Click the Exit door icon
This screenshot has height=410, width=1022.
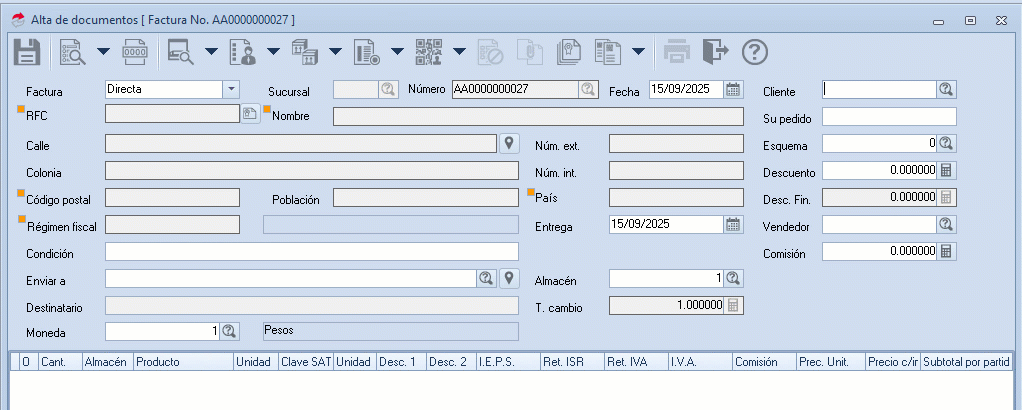pyautogui.click(x=715, y=51)
